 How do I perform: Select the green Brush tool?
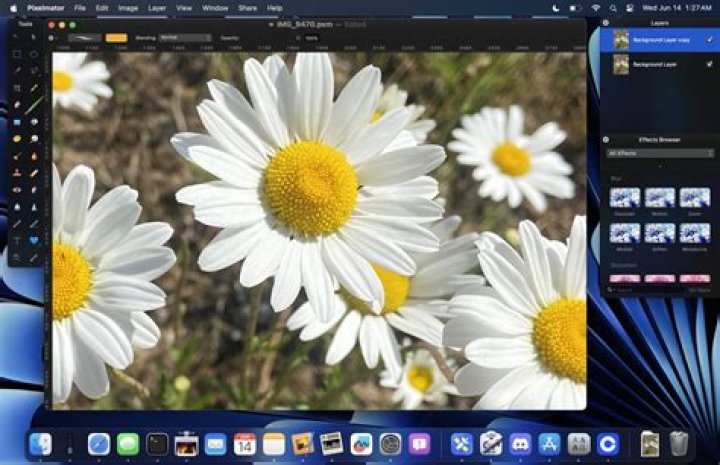[34, 105]
